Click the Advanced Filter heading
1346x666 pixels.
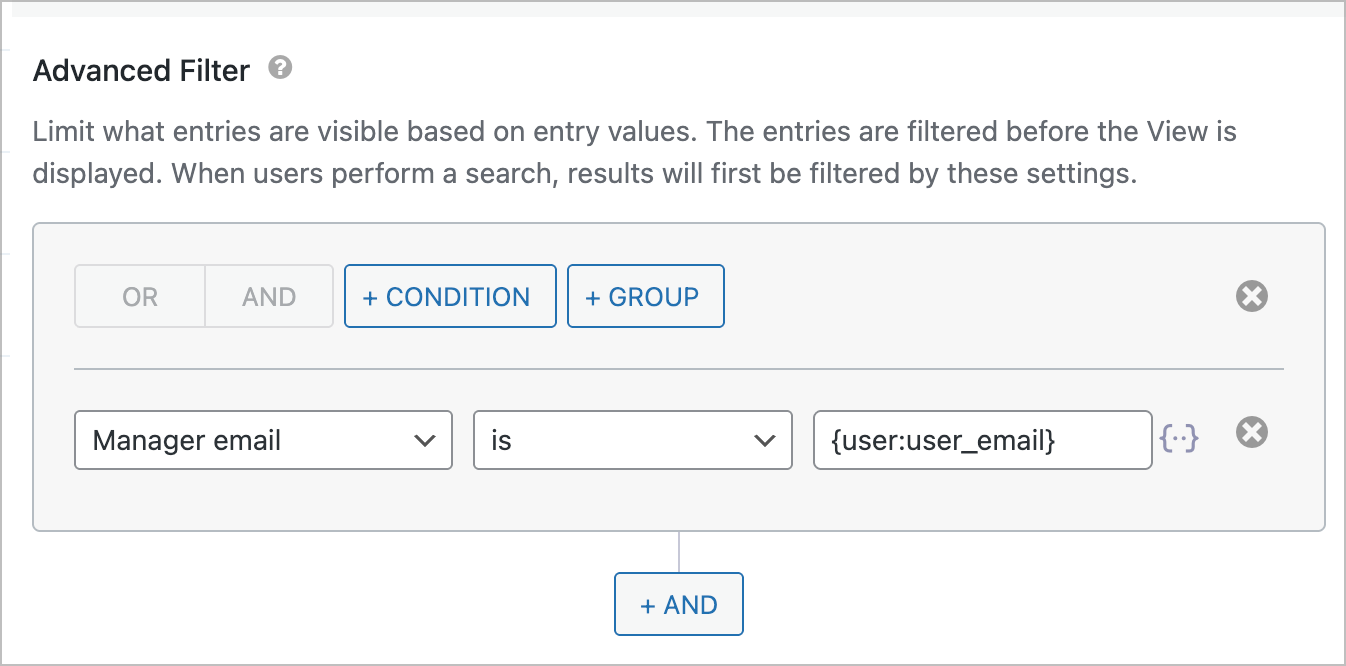pyautogui.click(x=141, y=70)
